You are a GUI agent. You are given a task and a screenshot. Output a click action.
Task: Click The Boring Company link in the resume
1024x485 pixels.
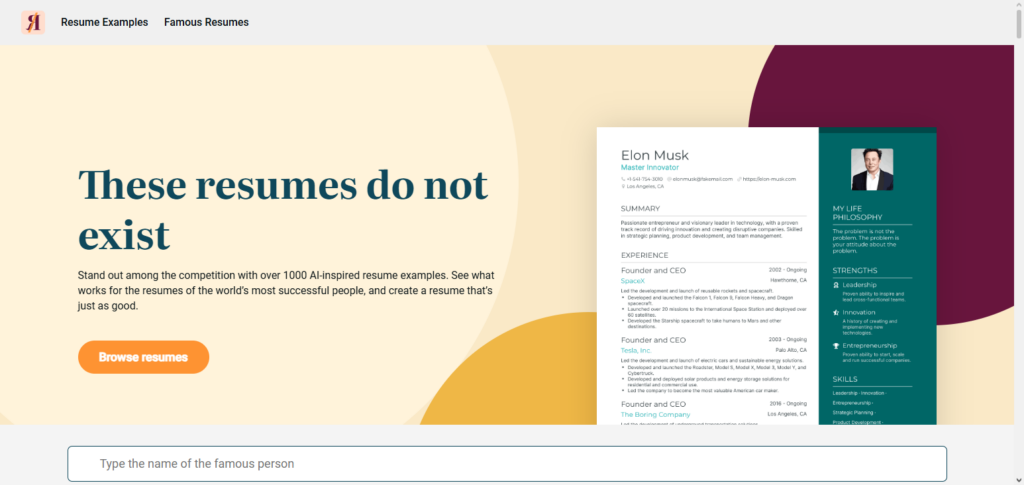(x=655, y=414)
